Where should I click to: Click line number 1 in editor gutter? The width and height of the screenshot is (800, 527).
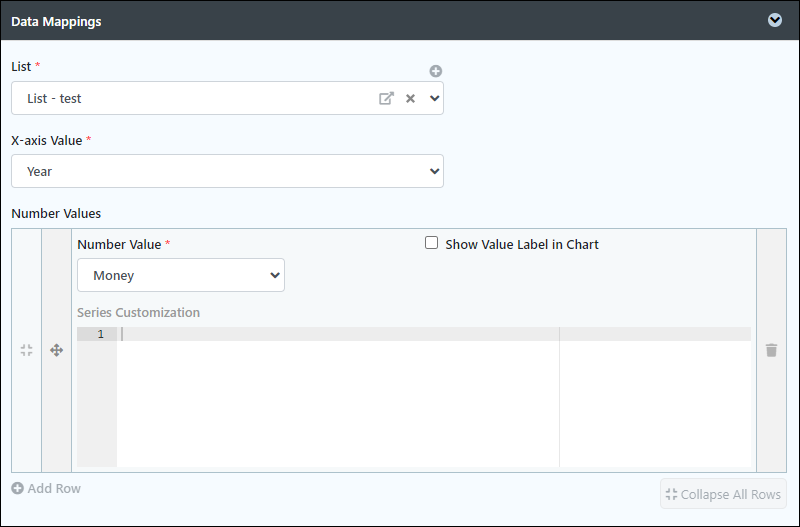(x=101, y=334)
